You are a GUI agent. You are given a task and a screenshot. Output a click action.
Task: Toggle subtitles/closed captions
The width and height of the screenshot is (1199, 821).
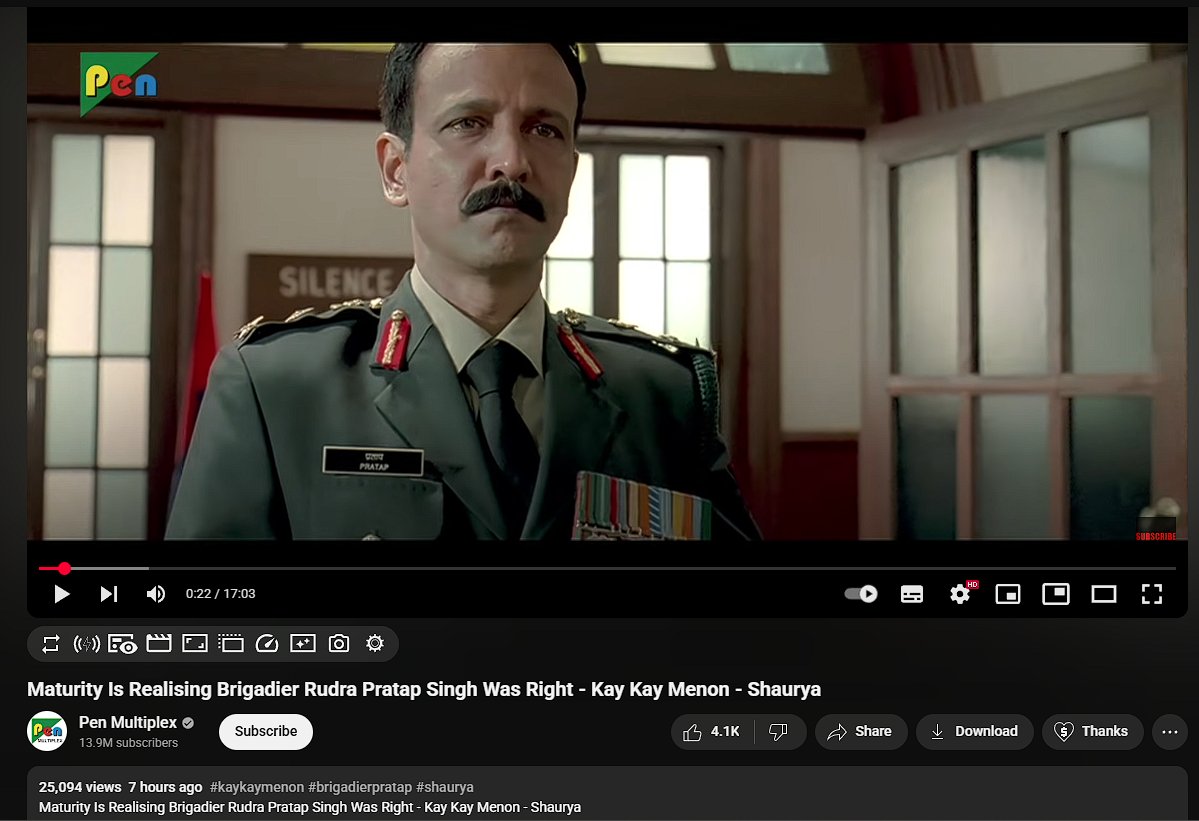click(x=911, y=594)
